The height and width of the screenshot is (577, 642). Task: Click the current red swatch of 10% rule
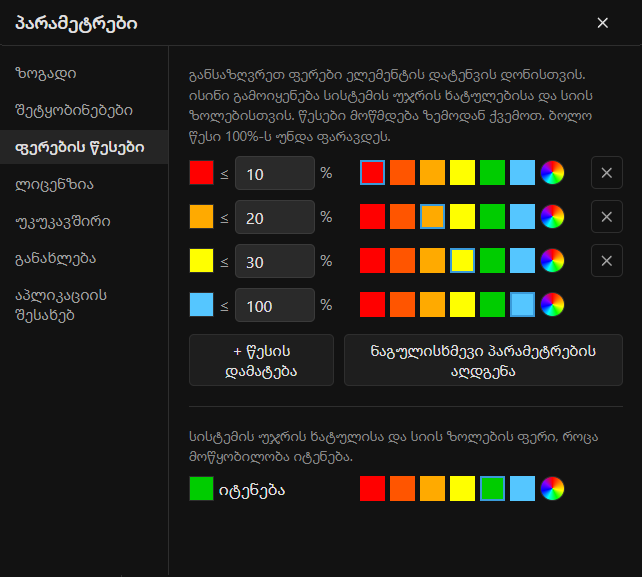(x=201, y=173)
